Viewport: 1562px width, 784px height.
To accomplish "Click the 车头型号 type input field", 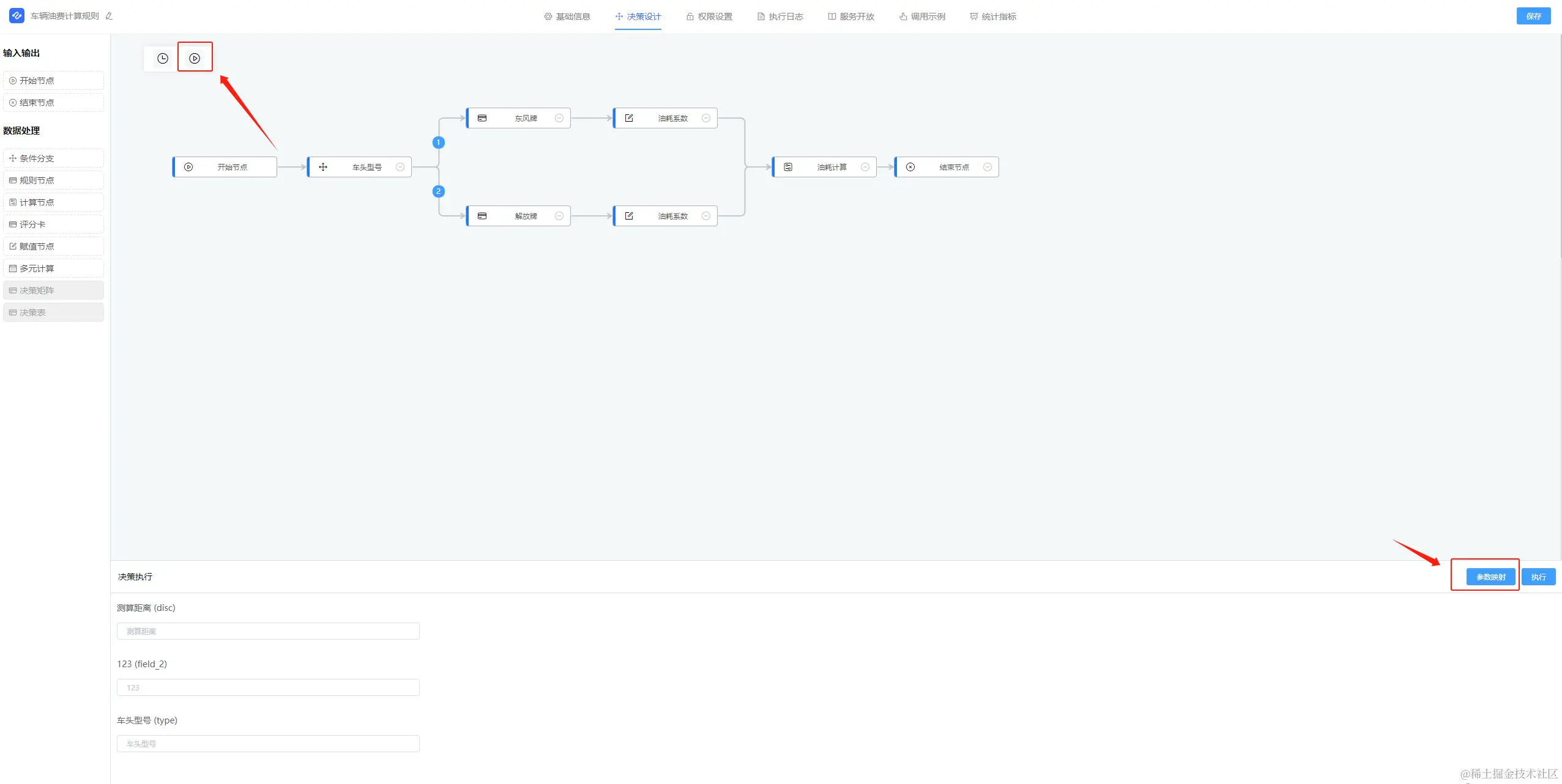I will pyautogui.click(x=268, y=744).
